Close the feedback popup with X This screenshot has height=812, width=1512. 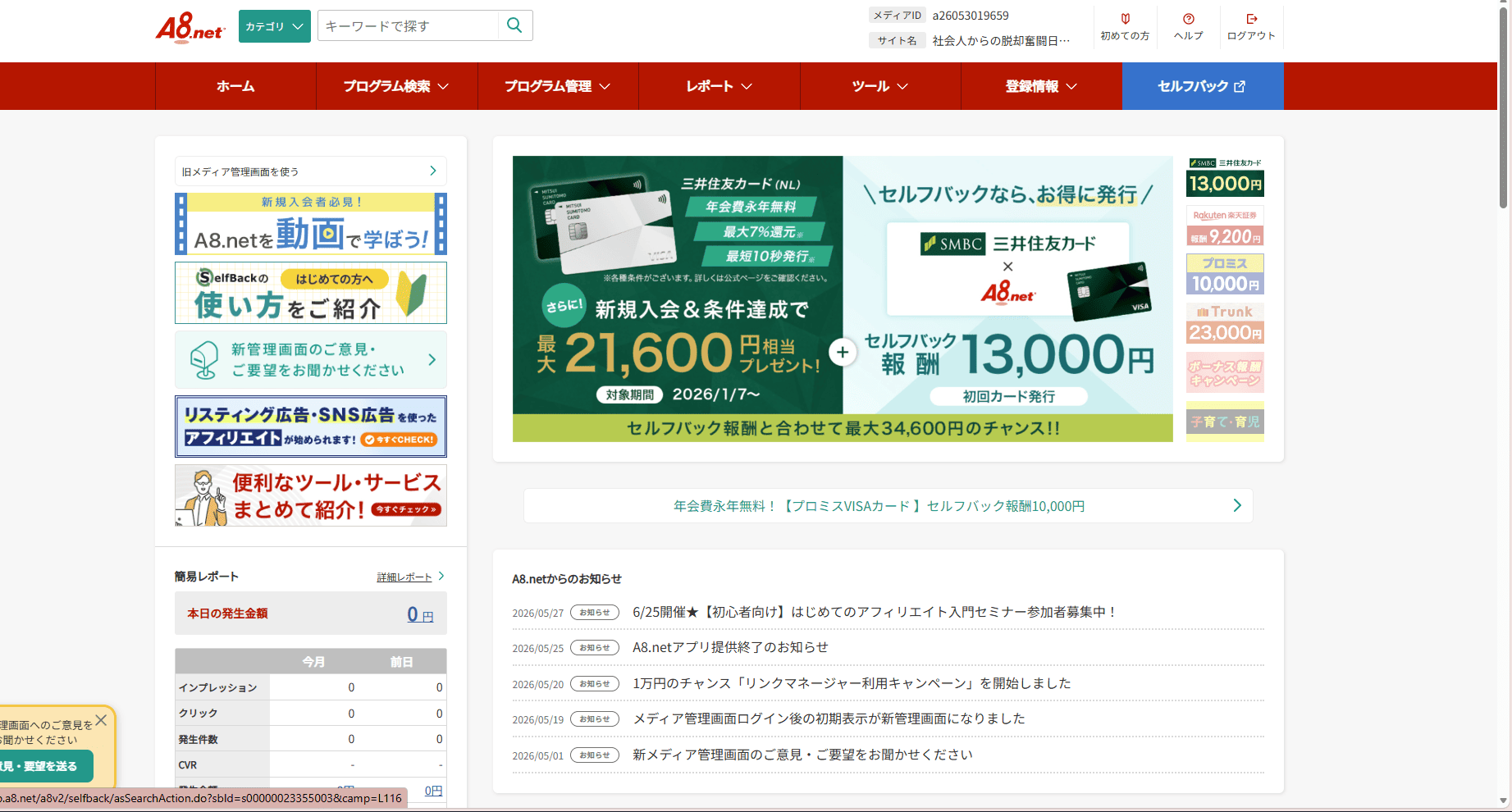coord(101,720)
